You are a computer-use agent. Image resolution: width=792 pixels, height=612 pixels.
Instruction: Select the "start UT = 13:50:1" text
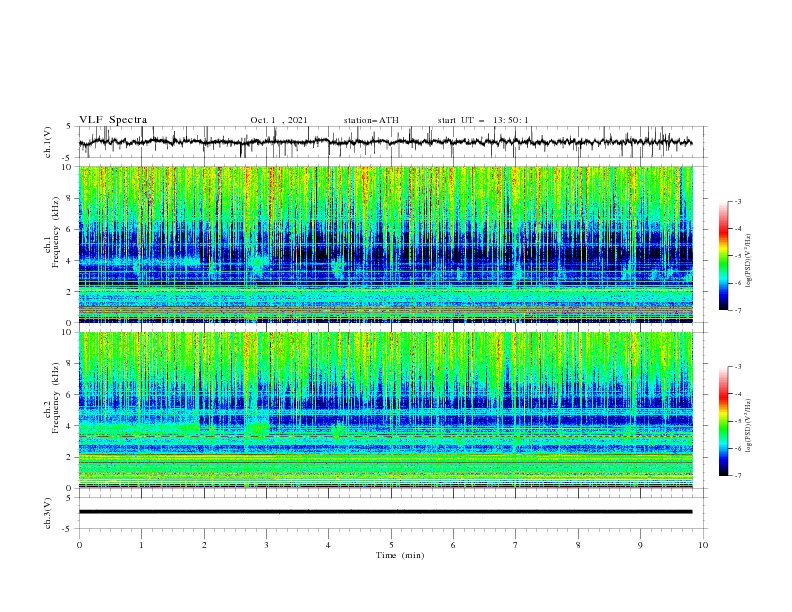pos(483,120)
